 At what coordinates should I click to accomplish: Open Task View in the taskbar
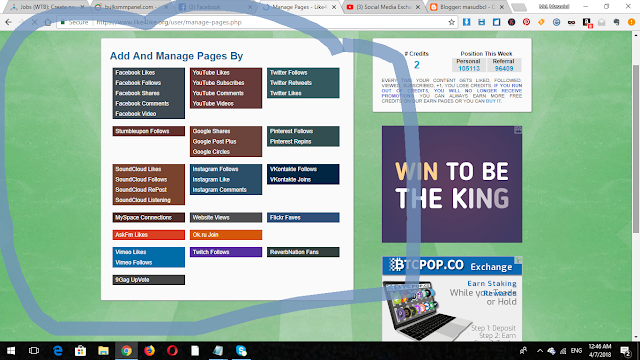point(34,351)
